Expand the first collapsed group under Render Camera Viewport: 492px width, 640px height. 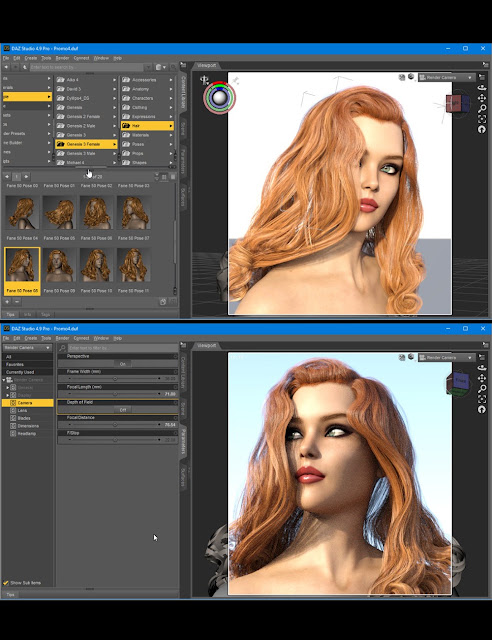coord(8,387)
